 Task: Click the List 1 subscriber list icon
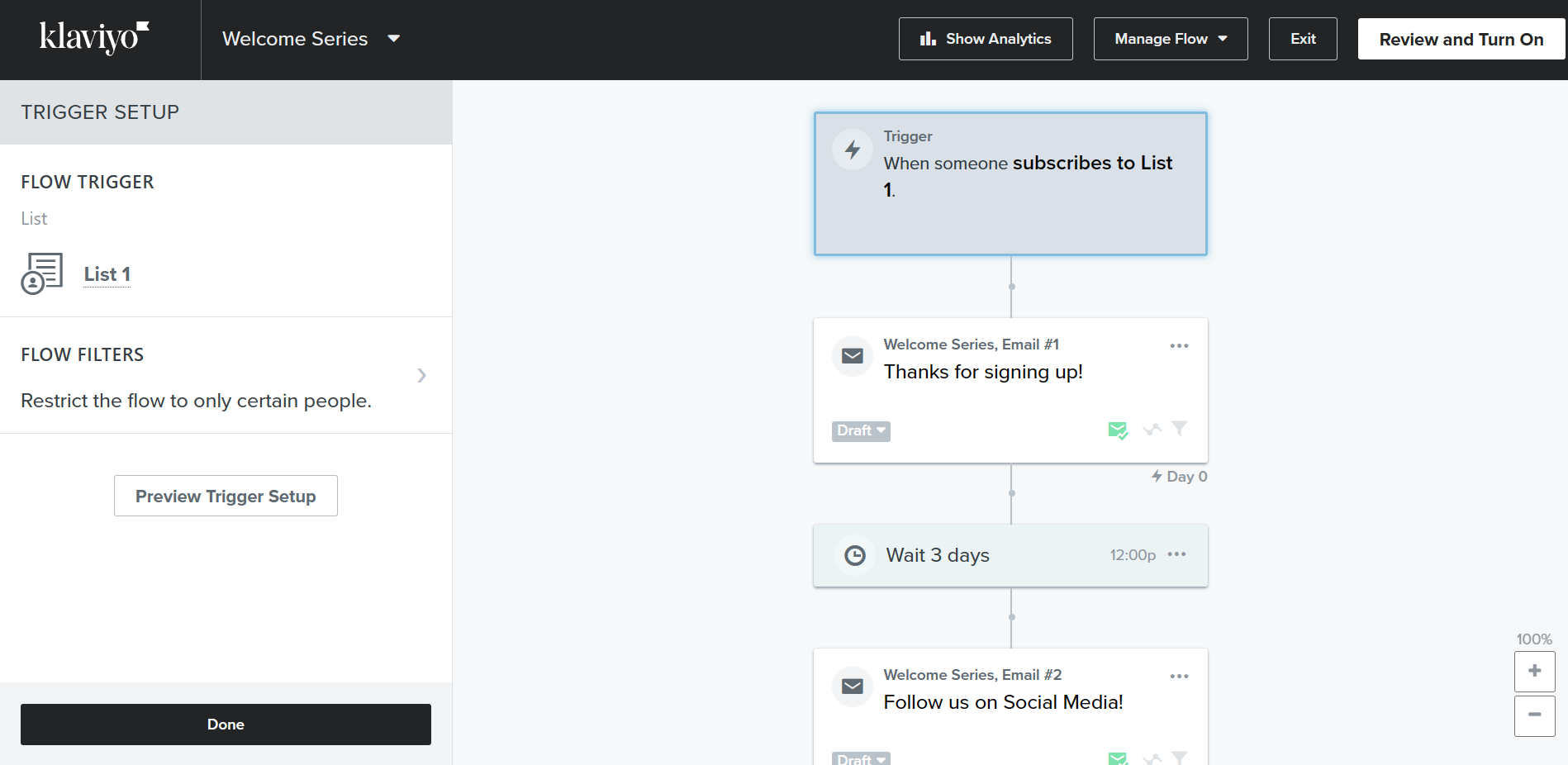pos(42,273)
